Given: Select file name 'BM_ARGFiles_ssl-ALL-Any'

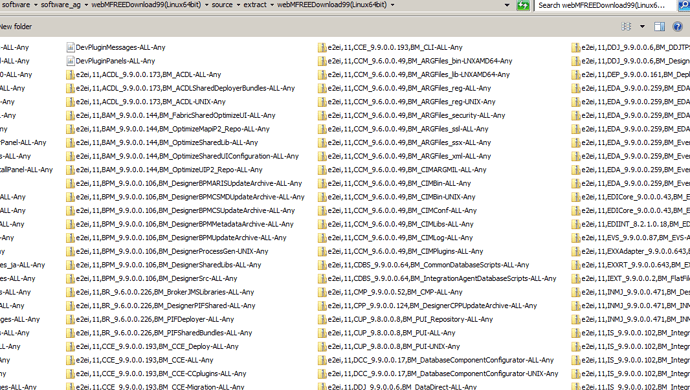Looking at the screenshot, I should pos(448,129).
